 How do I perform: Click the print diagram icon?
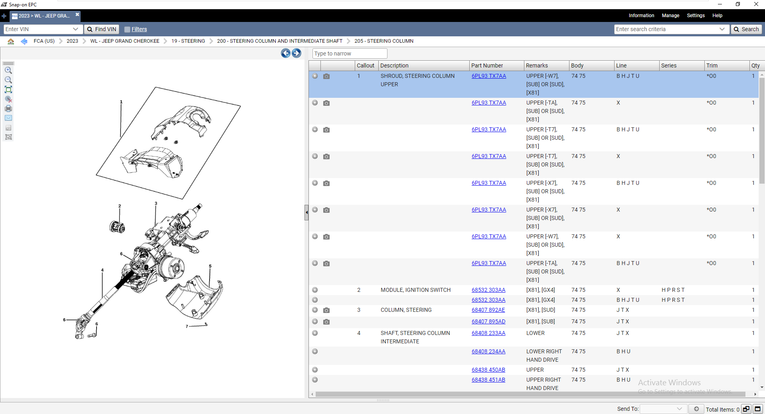click(9, 108)
